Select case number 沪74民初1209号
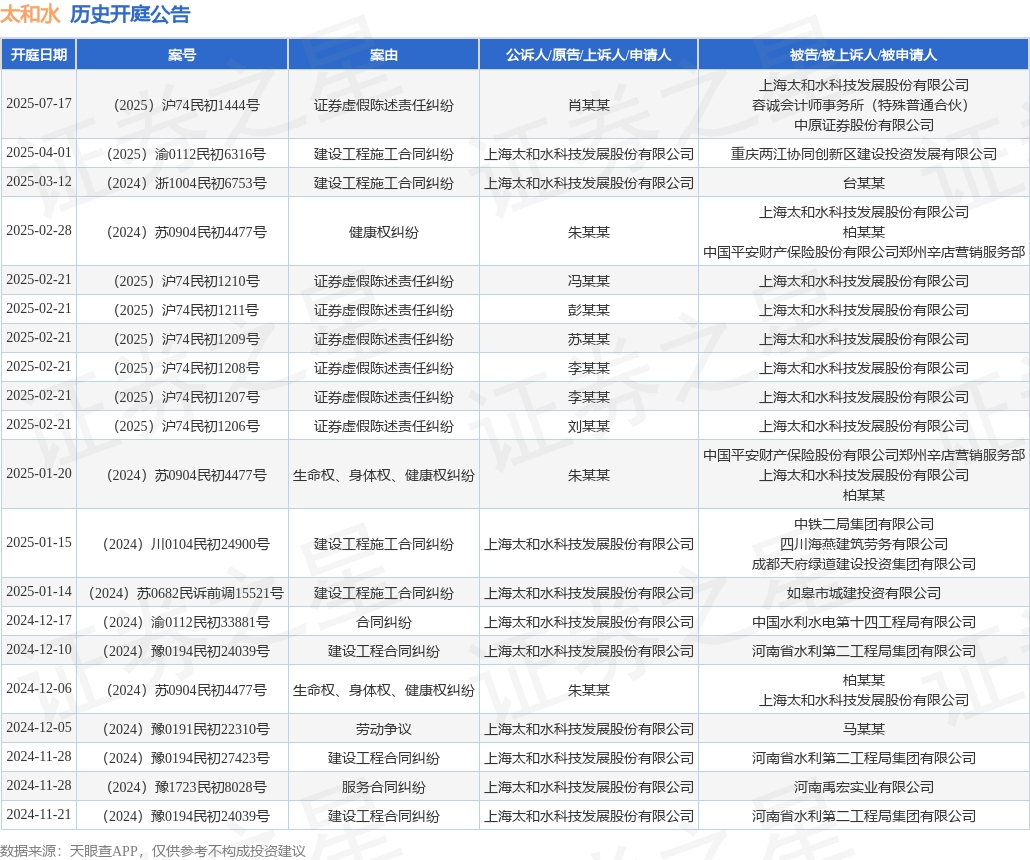 [x=187, y=339]
